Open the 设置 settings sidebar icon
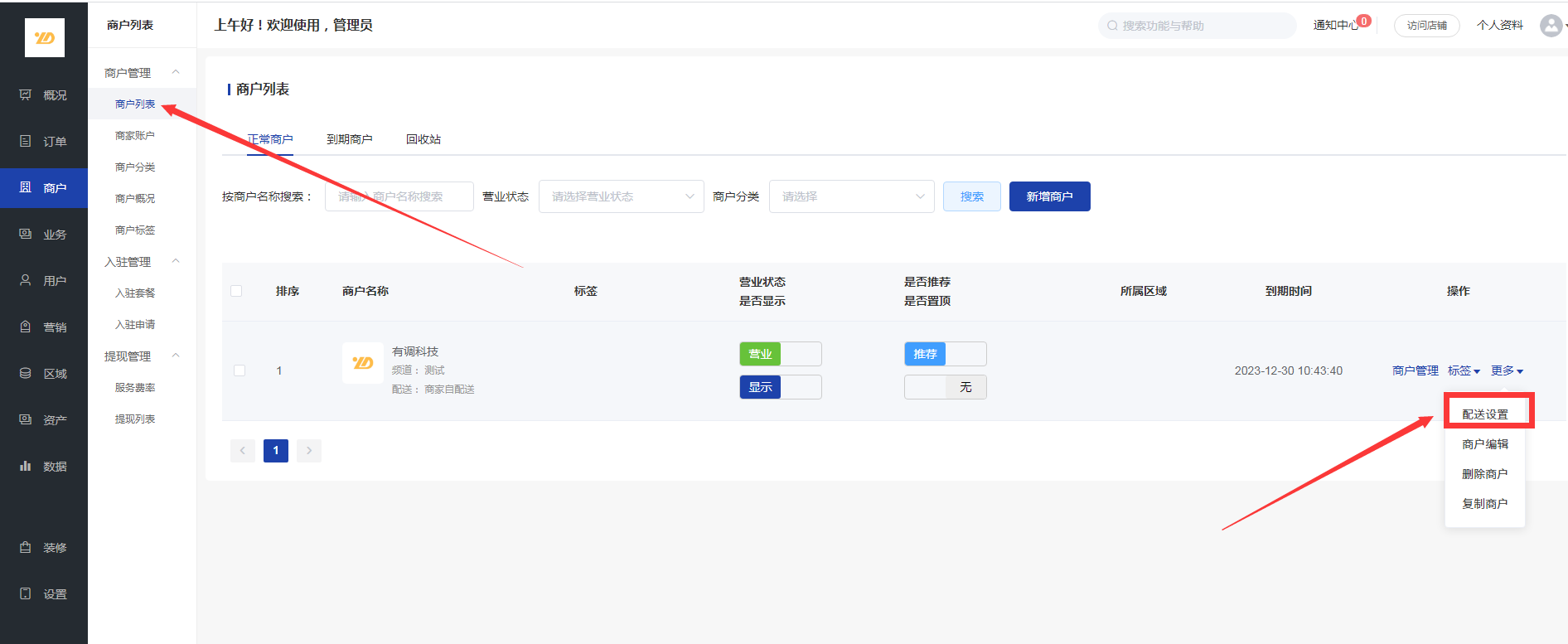The image size is (1568, 644). tap(26, 593)
